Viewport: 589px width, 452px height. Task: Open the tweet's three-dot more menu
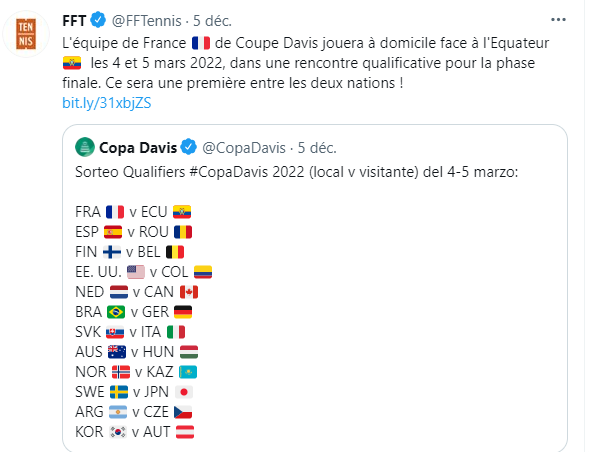point(558,20)
